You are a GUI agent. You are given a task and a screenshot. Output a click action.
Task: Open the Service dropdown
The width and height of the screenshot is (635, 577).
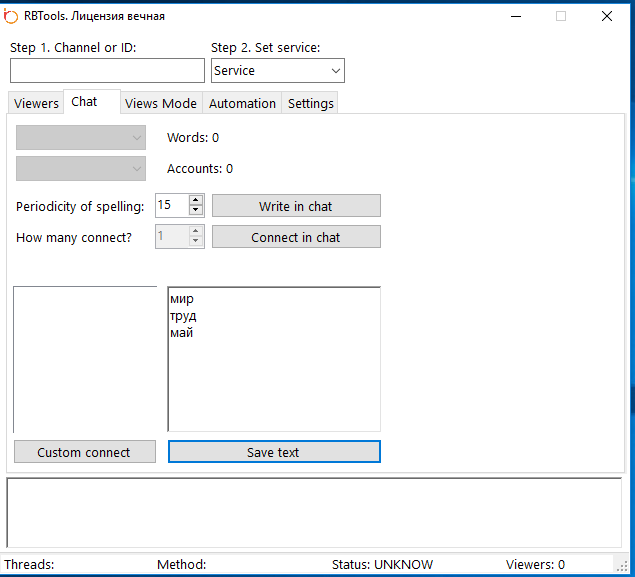point(277,71)
